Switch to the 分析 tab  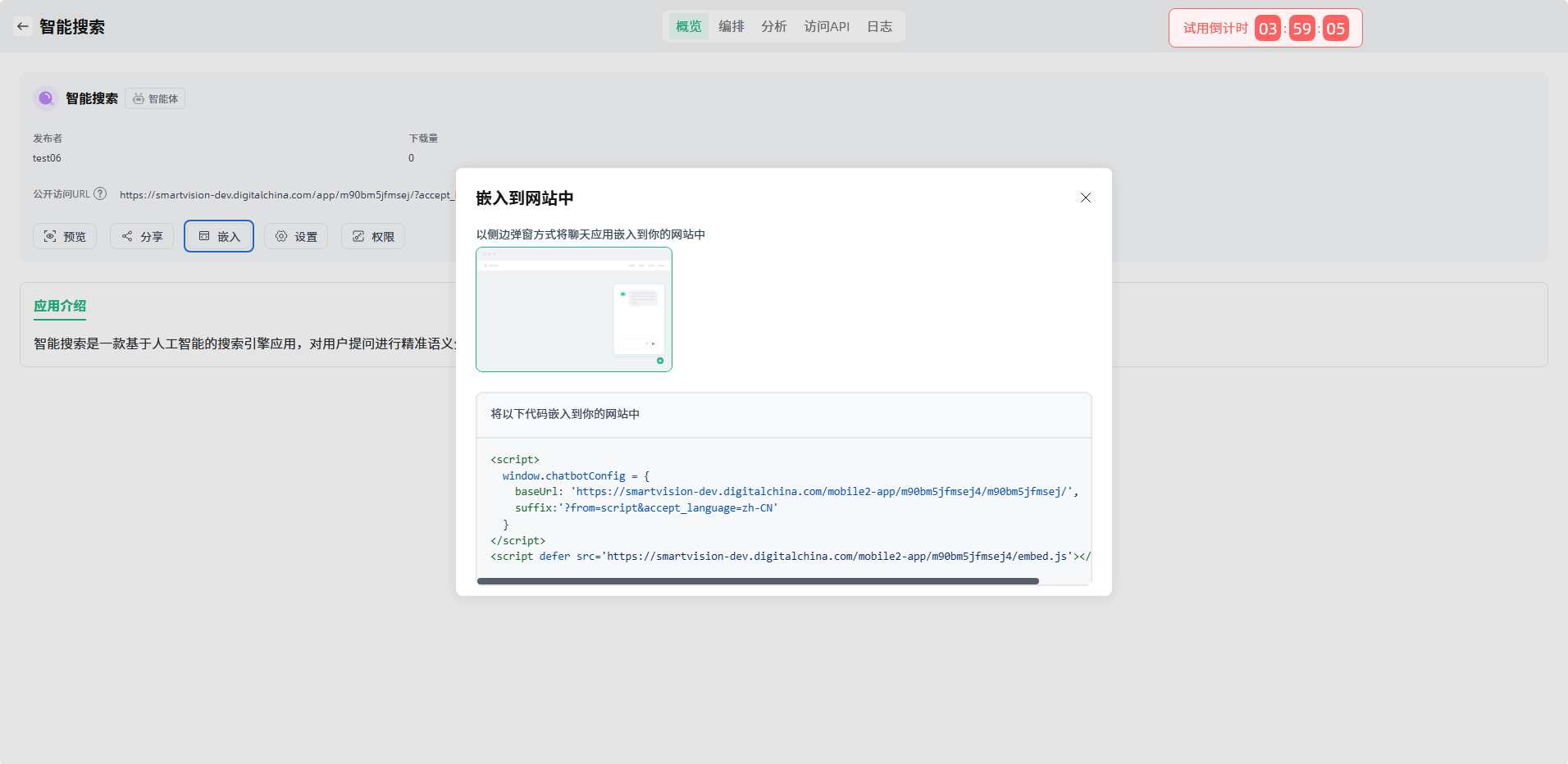coord(773,26)
